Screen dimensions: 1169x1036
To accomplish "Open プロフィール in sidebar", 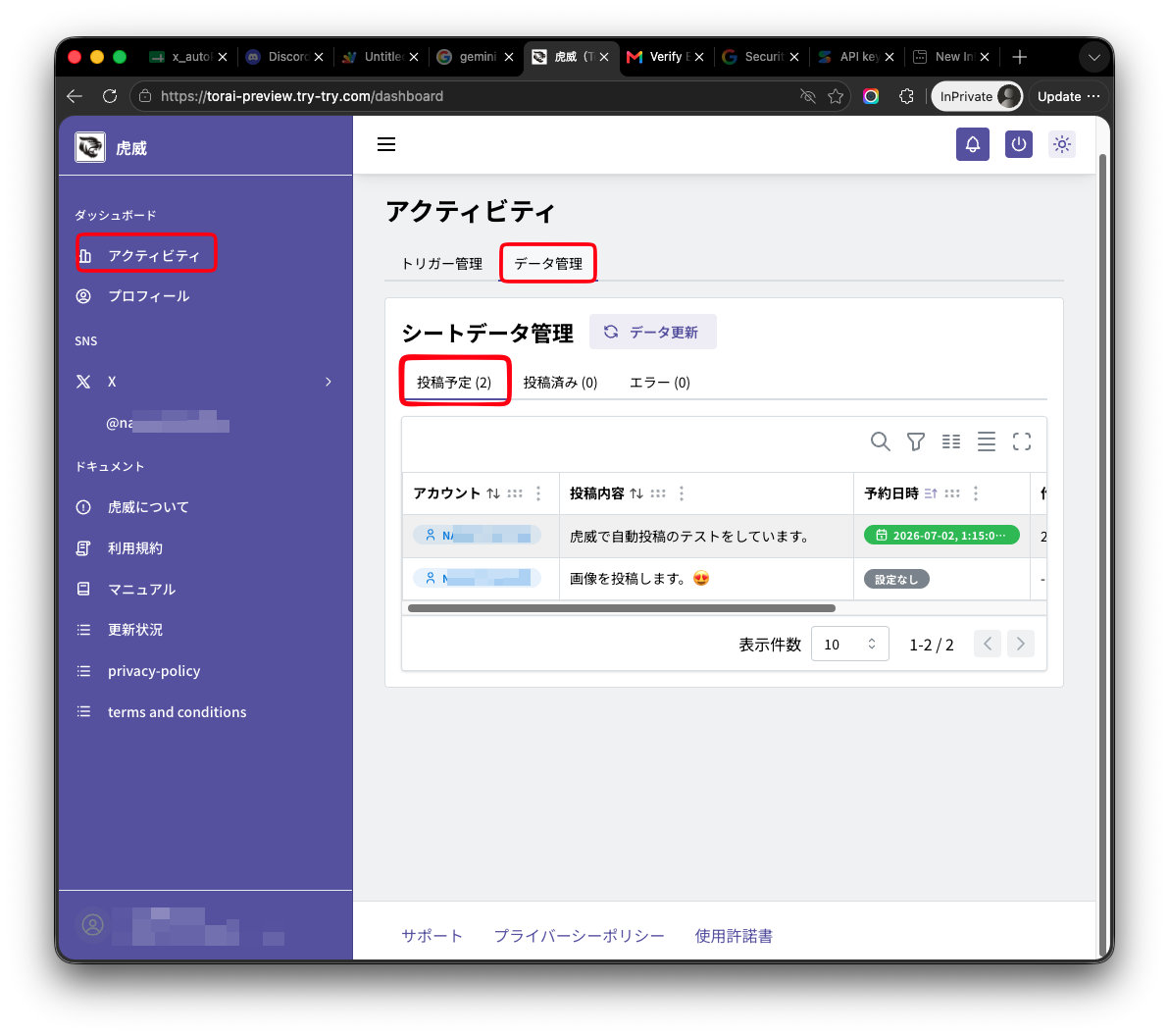I will (x=148, y=296).
